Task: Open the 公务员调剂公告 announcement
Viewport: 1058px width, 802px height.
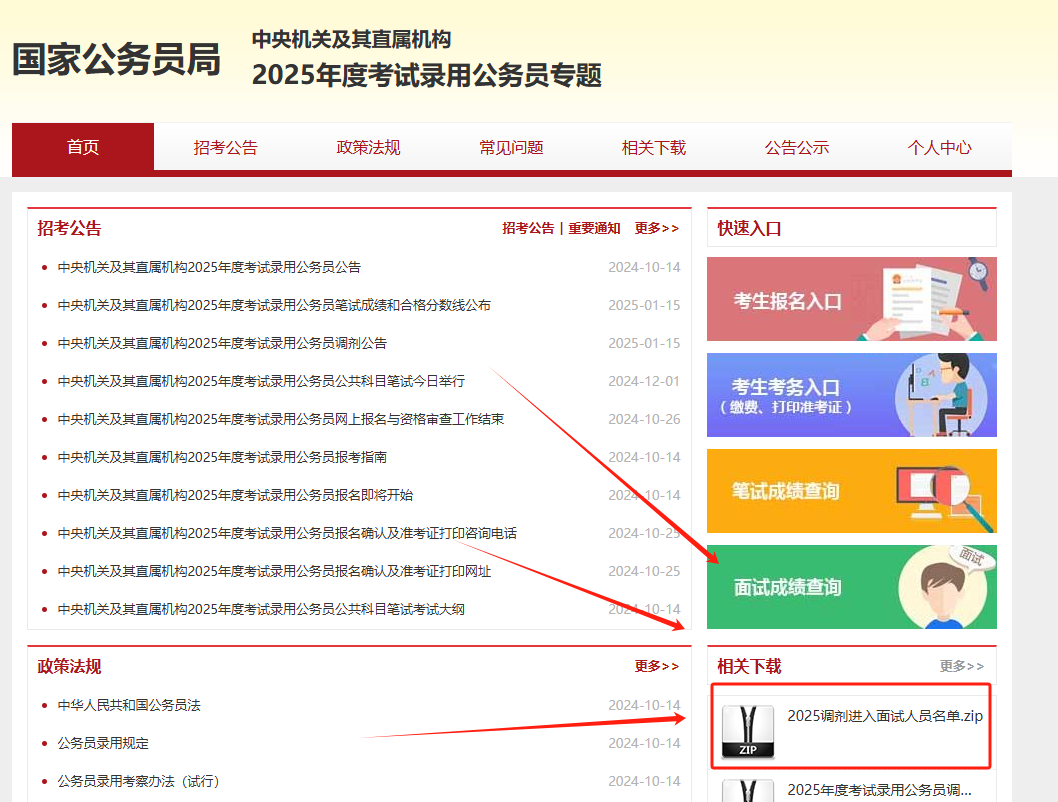Action: [222, 343]
